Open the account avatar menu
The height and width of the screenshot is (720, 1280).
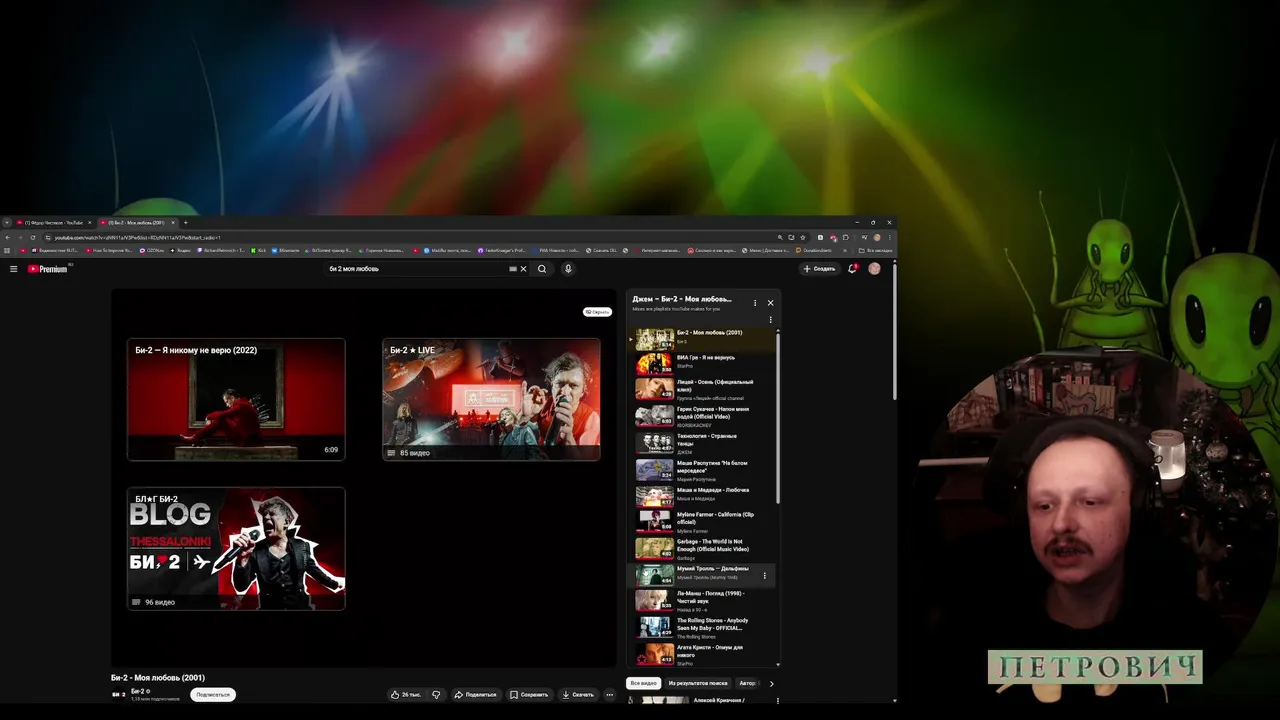[874, 269]
